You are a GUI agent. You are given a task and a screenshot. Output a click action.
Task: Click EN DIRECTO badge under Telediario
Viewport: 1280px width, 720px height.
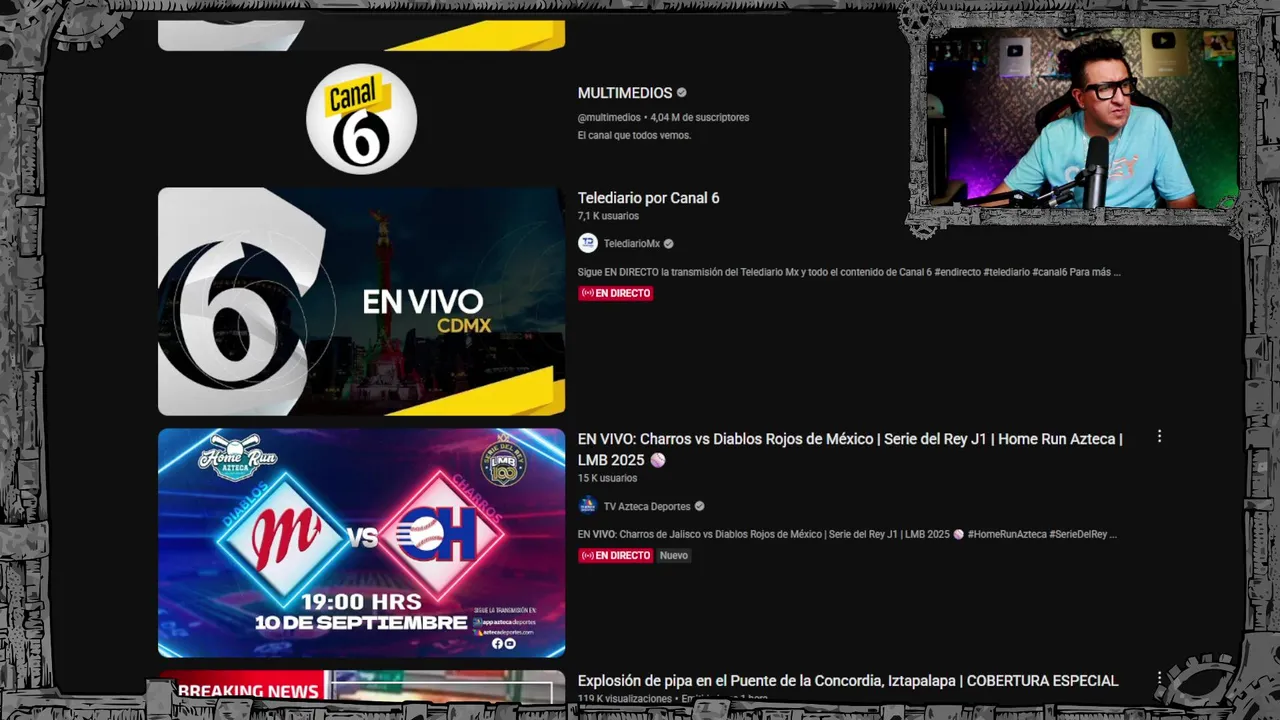(x=616, y=293)
